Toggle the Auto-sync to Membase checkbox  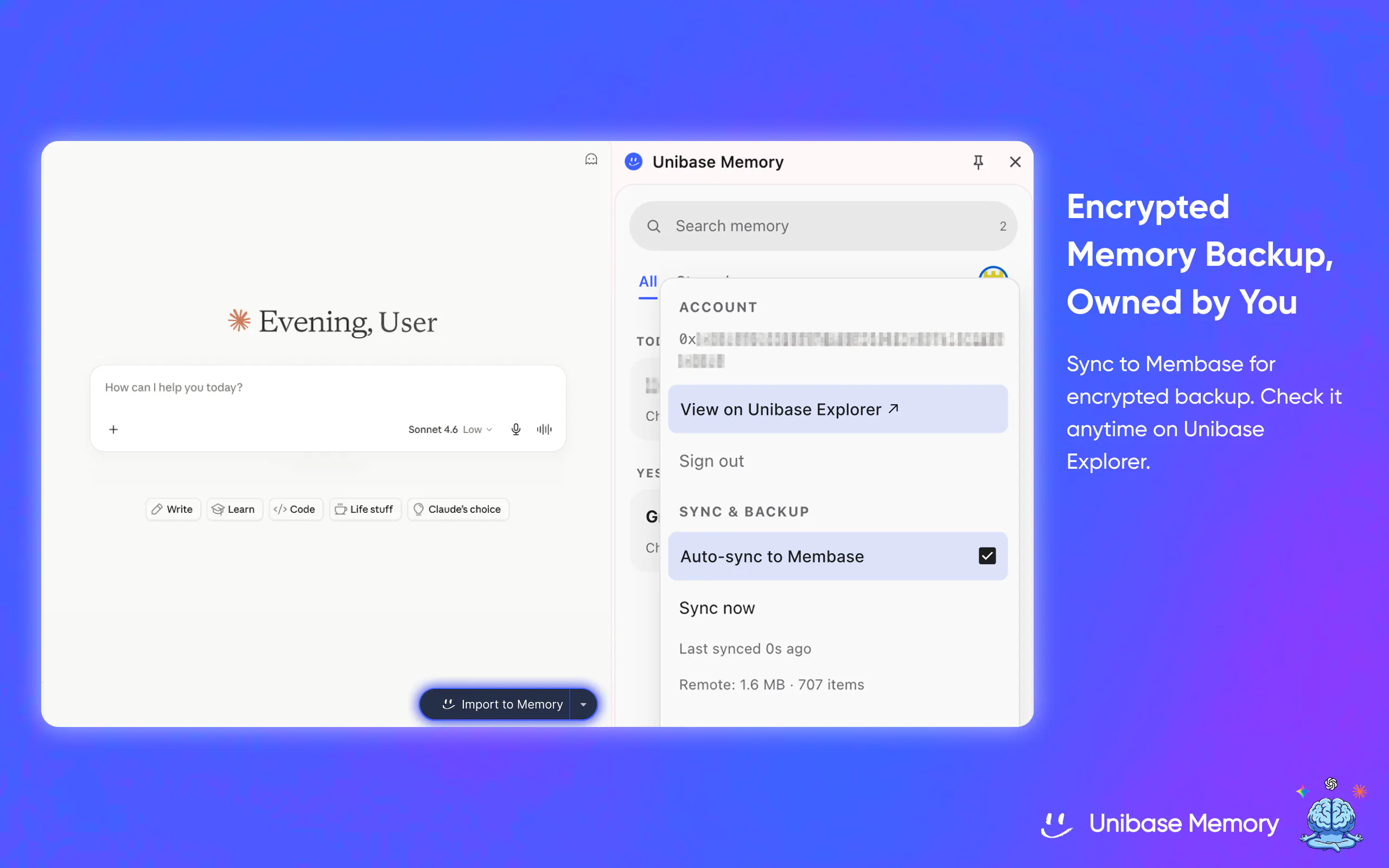987,556
